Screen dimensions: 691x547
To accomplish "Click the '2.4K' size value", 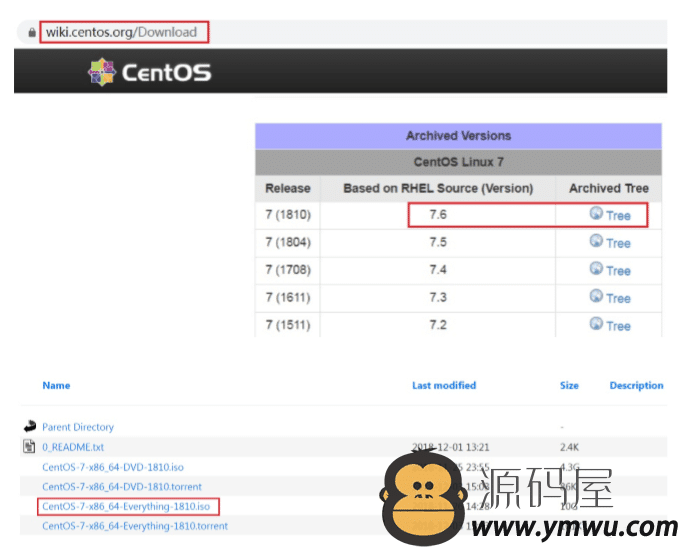I will tap(569, 447).
